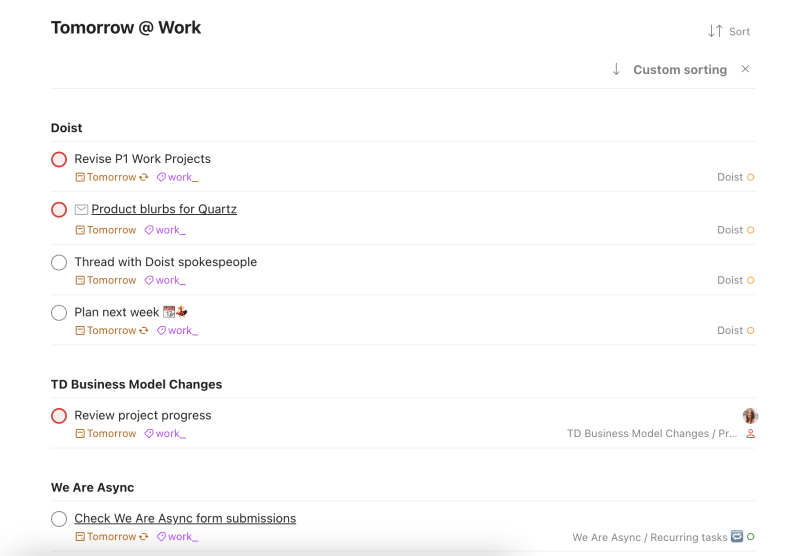Toggle the sort direction arrow beside Custom sorting
This screenshot has height=556, width=800.
(616, 69)
